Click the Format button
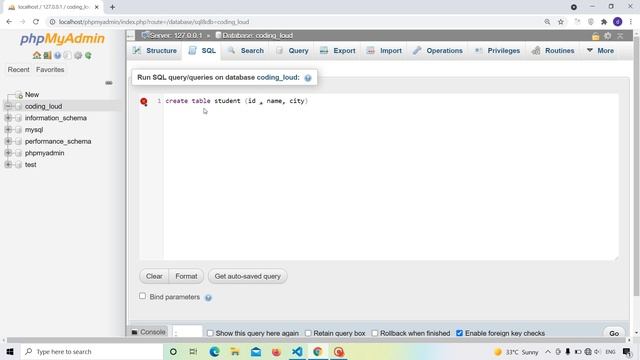The width and height of the screenshot is (640, 360). point(186,276)
